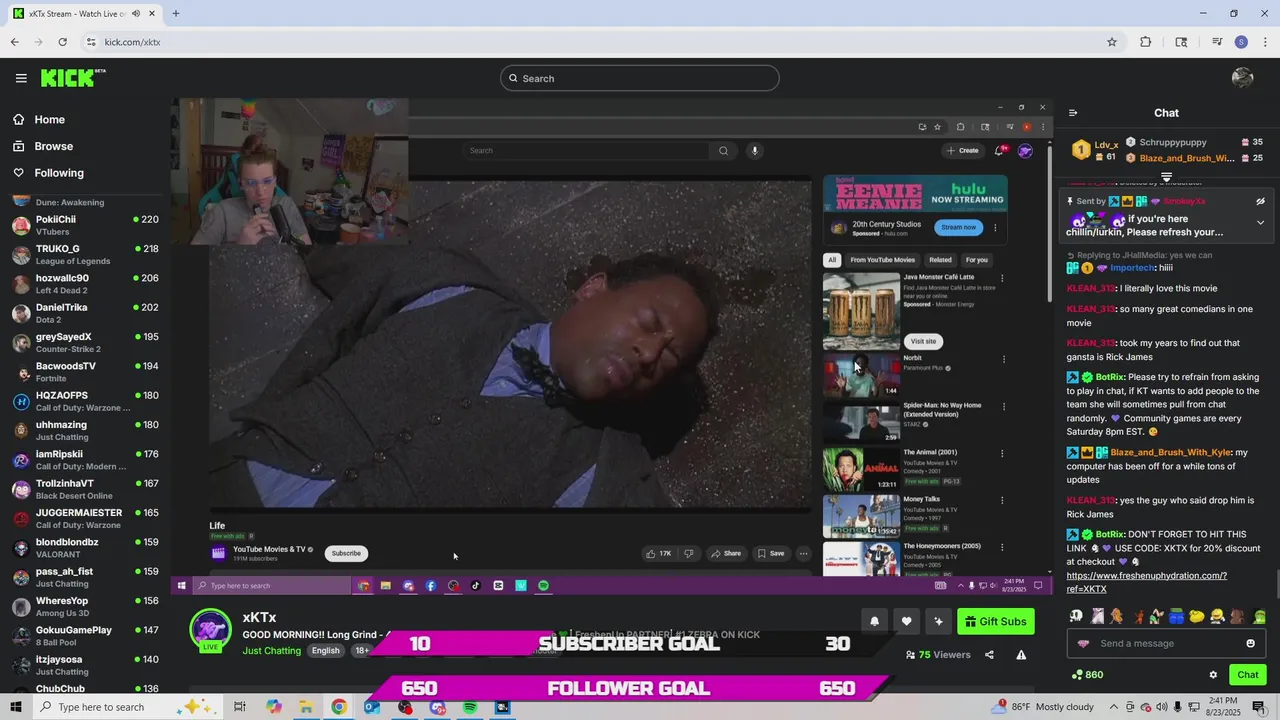This screenshot has height=720, width=1280.
Task: Report the stream via warning icon
Action: [x=1021, y=655]
